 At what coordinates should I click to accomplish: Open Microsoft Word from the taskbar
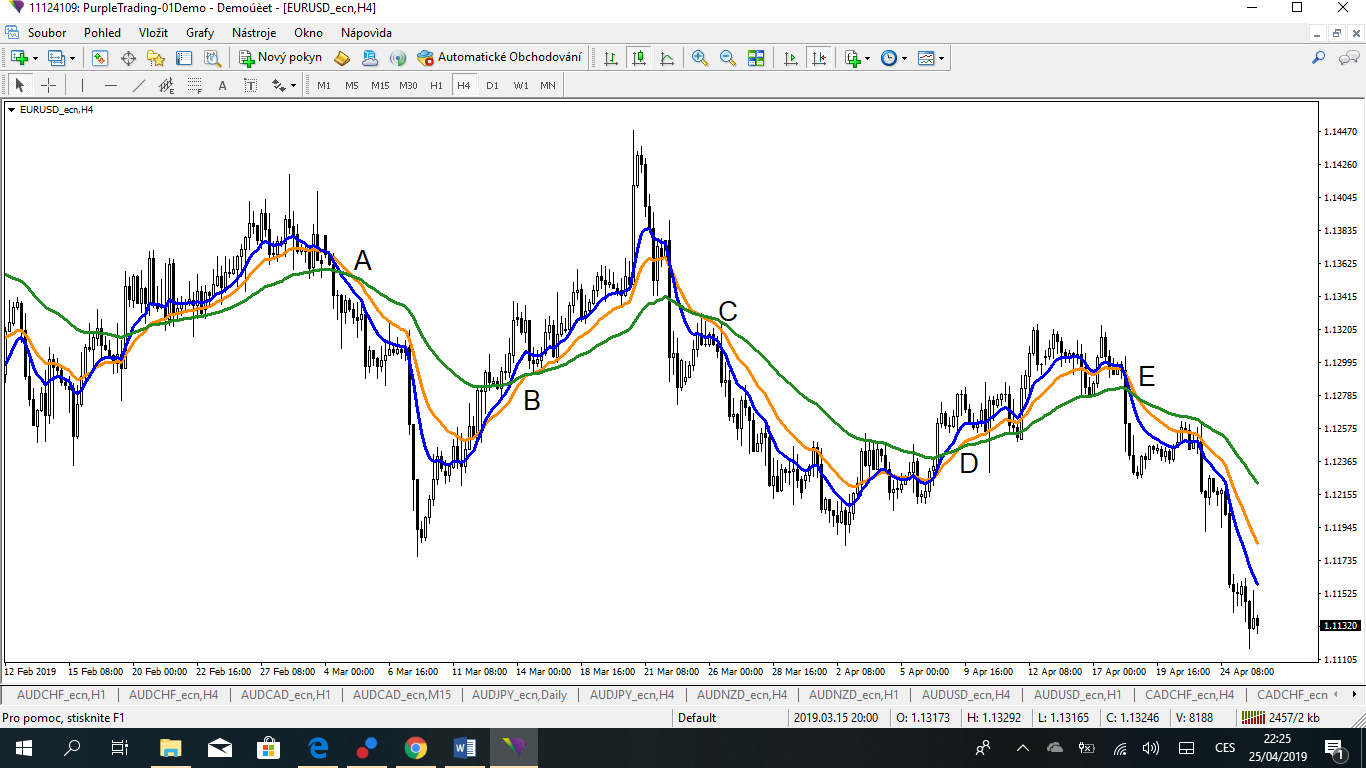coord(465,747)
